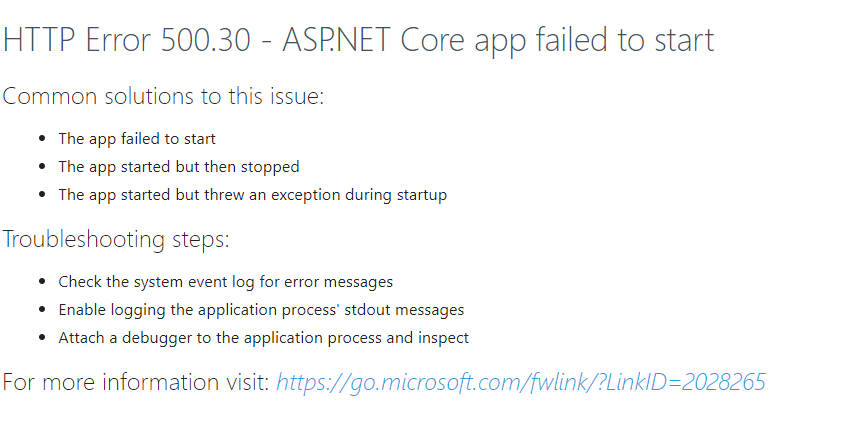Image resolution: width=858 pixels, height=443 pixels.
Task: Click 'Check the system event log' step
Action: 225,282
